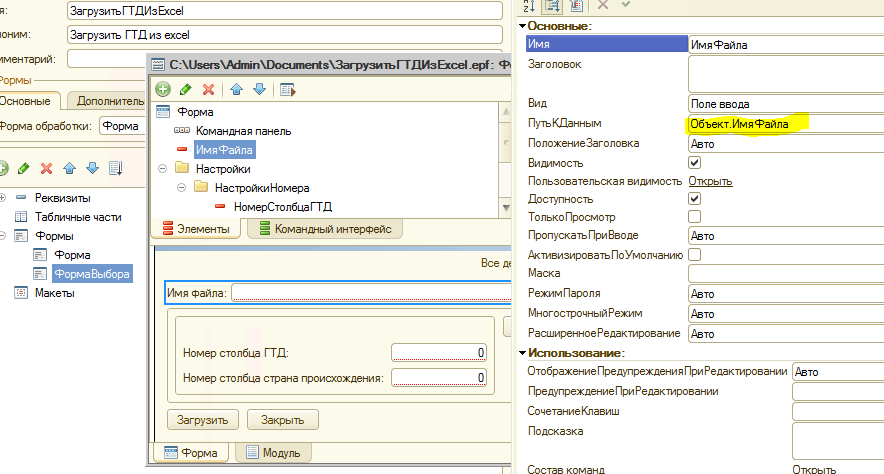Expand the Реквизиты node
Viewport: 884px width, 474px height.
coord(2,197)
